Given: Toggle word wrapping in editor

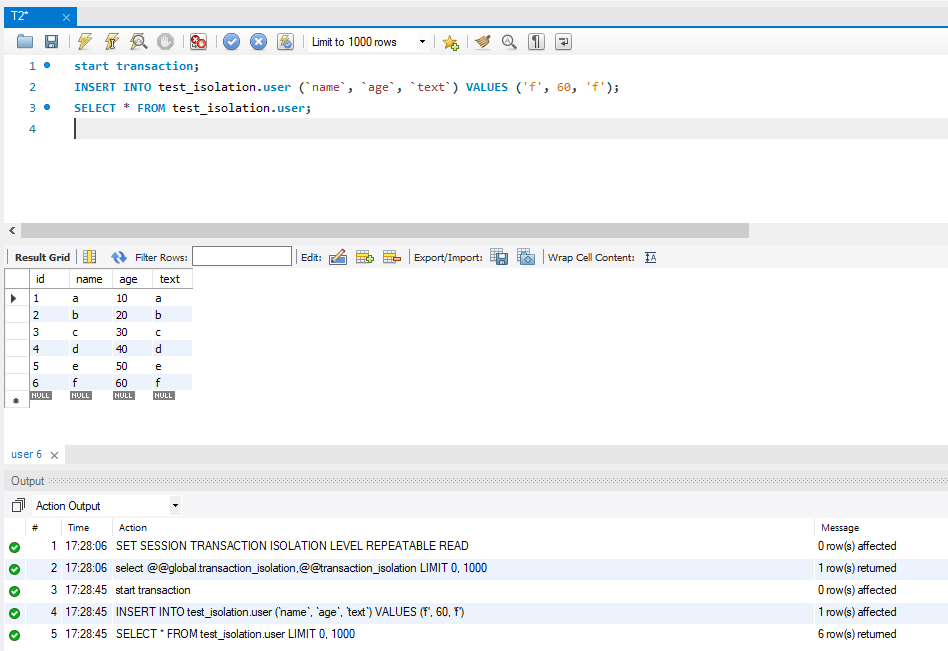Looking at the screenshot, I should [x=563, y=42].
